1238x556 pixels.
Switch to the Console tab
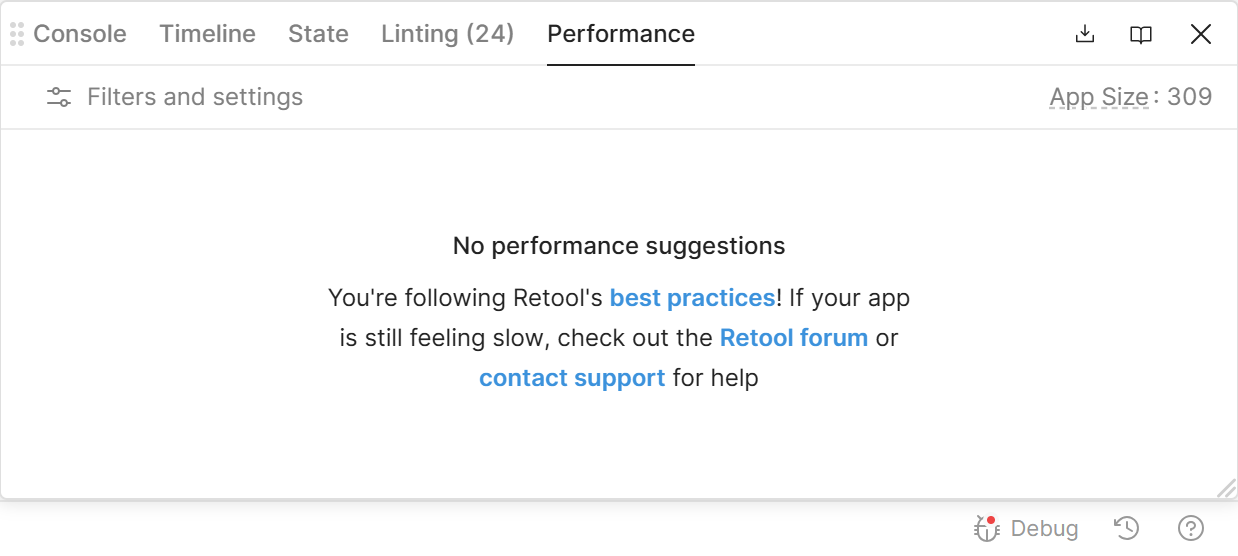[x=80, y=34]
